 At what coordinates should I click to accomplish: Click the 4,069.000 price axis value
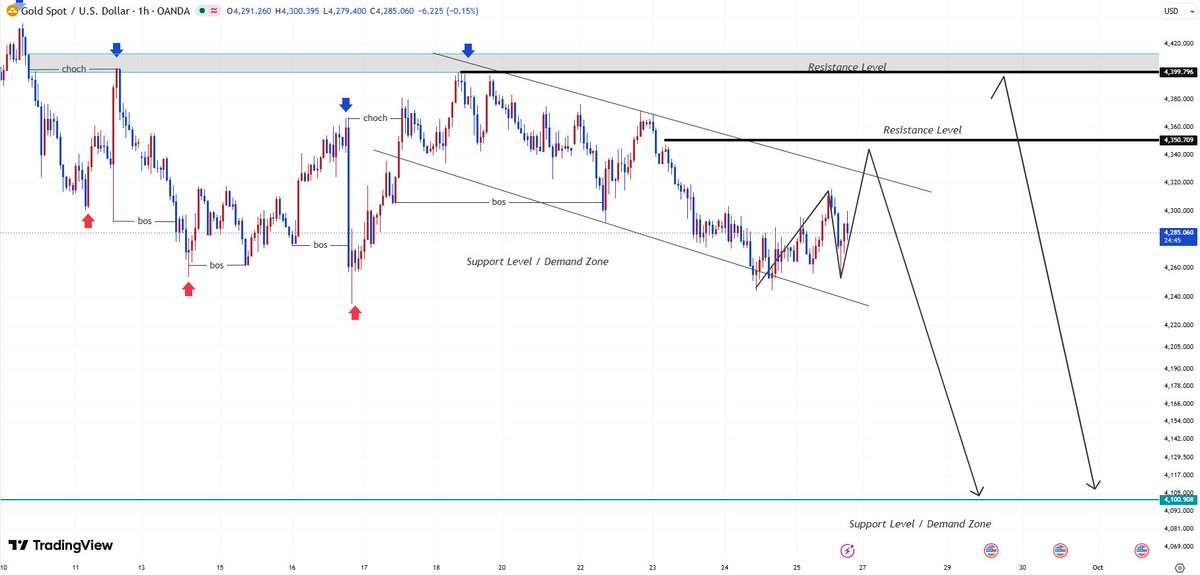(1177, 547)
